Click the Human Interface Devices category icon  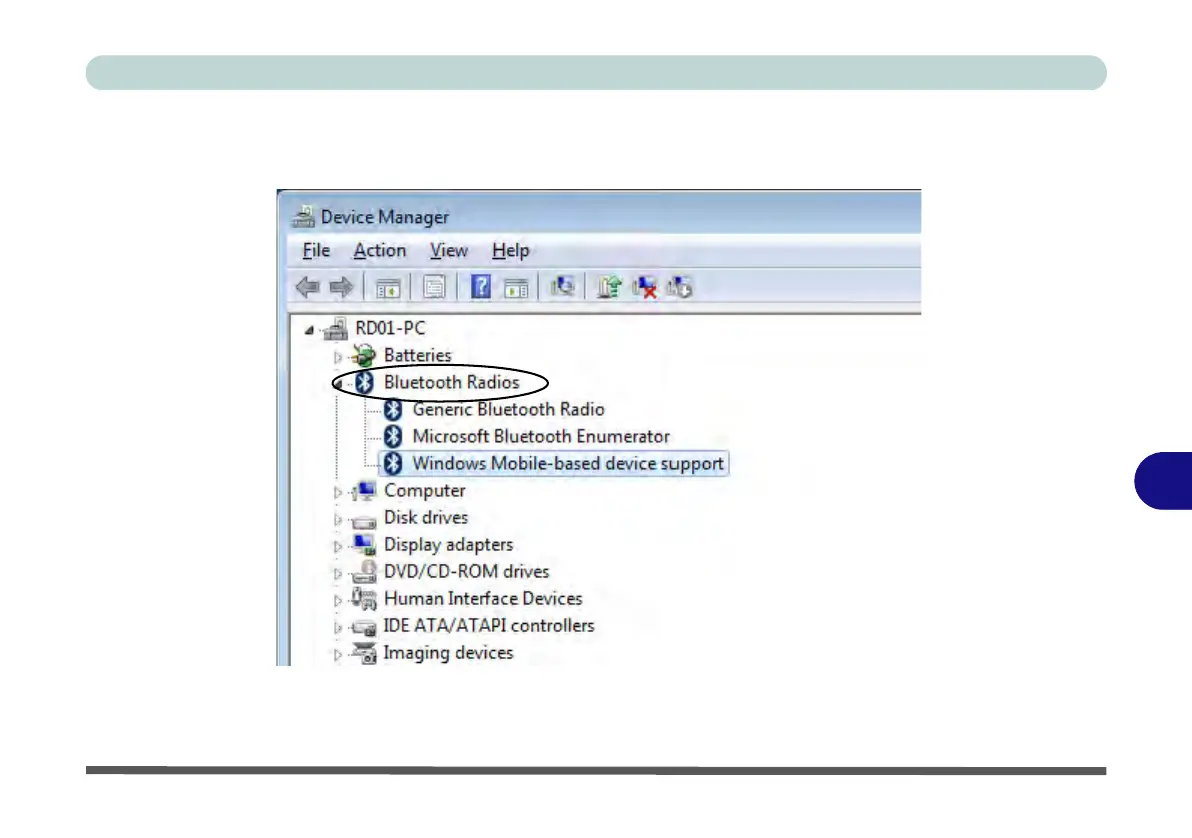pyautogui.click(x=364, y=598)
